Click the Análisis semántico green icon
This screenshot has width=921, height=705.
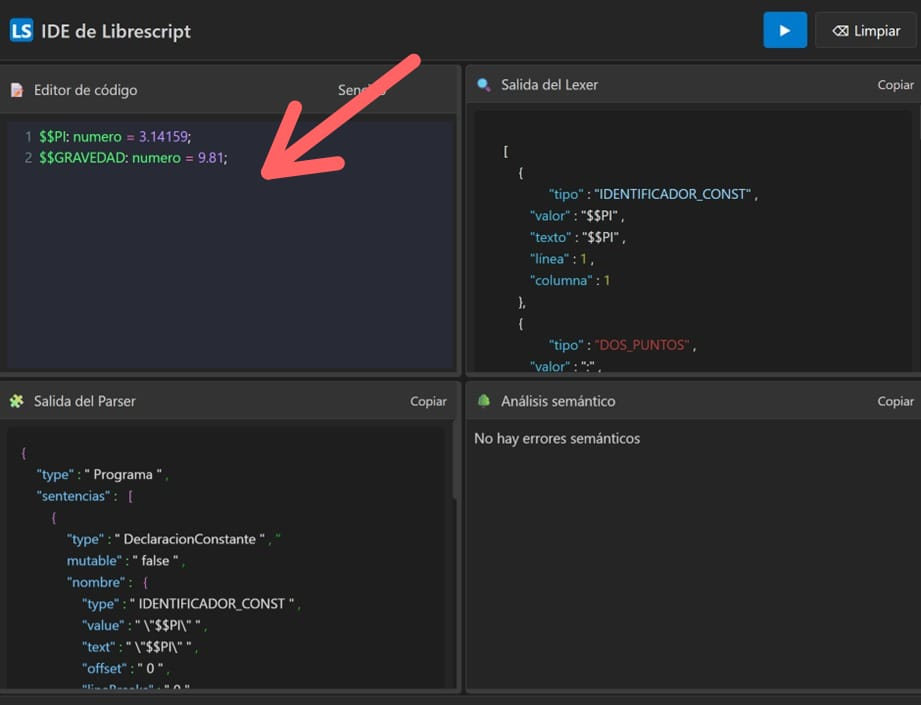(484, 401)
